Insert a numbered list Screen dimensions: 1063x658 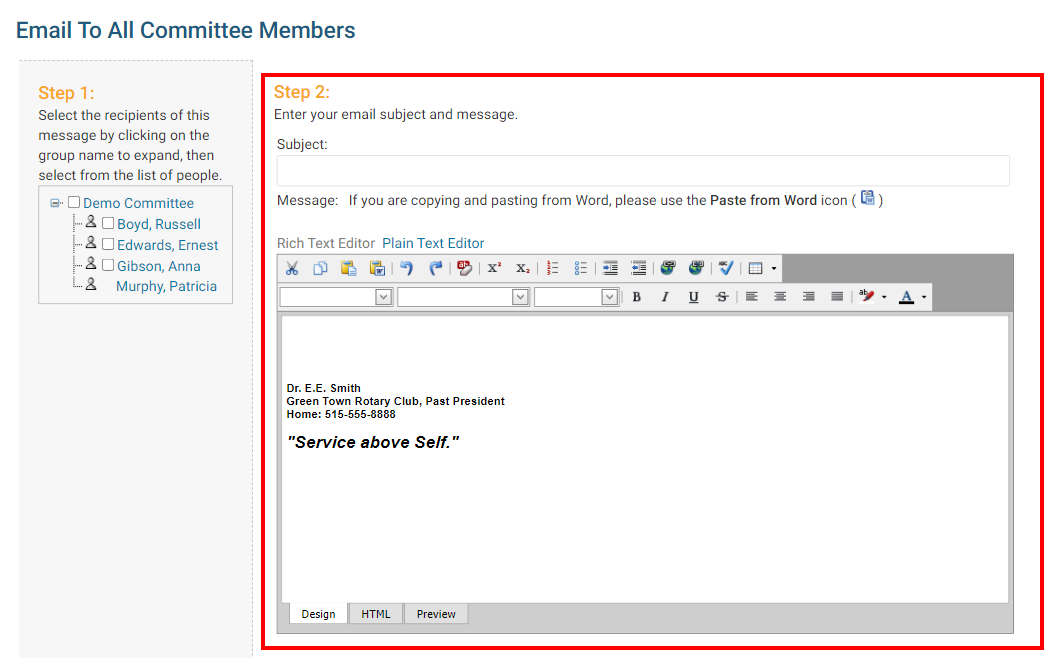(x=552, y=268)
